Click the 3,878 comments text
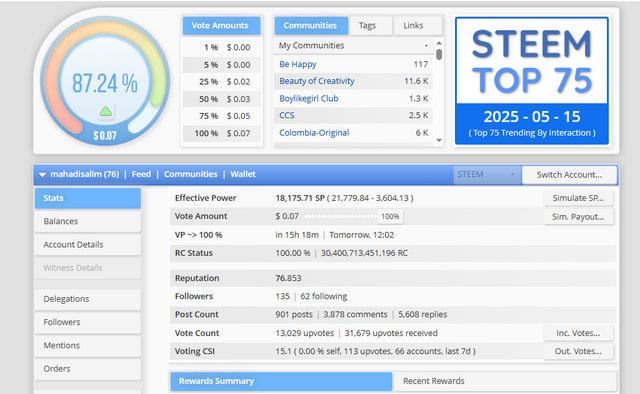The image size is (640, 394). (x=355, y=314)
